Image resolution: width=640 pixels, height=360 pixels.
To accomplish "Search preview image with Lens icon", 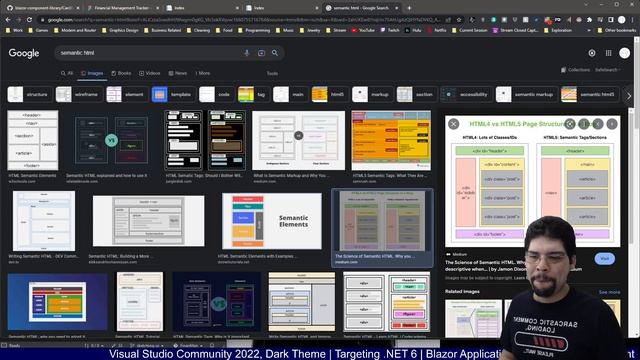I will [x=570, y=124].
